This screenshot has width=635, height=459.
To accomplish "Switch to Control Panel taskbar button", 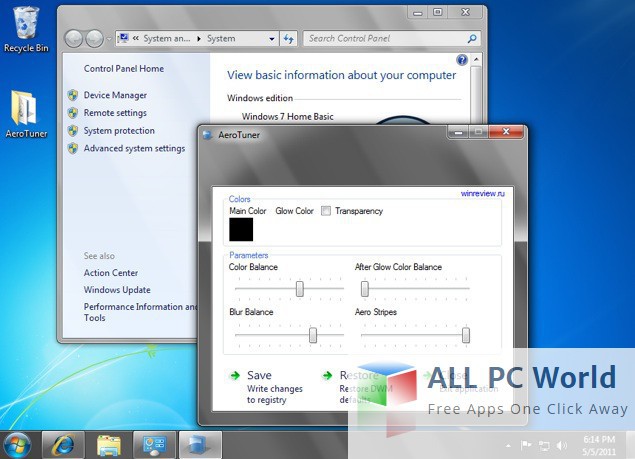I will (154, 445).
